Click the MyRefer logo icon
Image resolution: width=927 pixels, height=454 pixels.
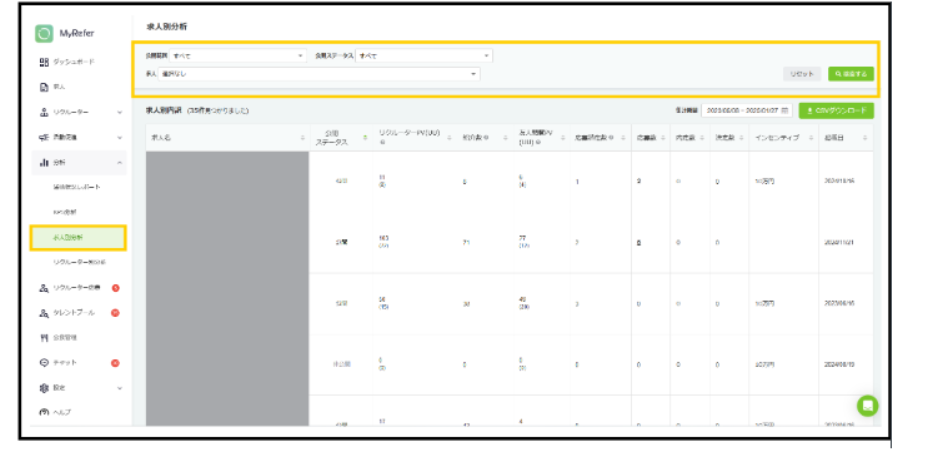point(44,33)
